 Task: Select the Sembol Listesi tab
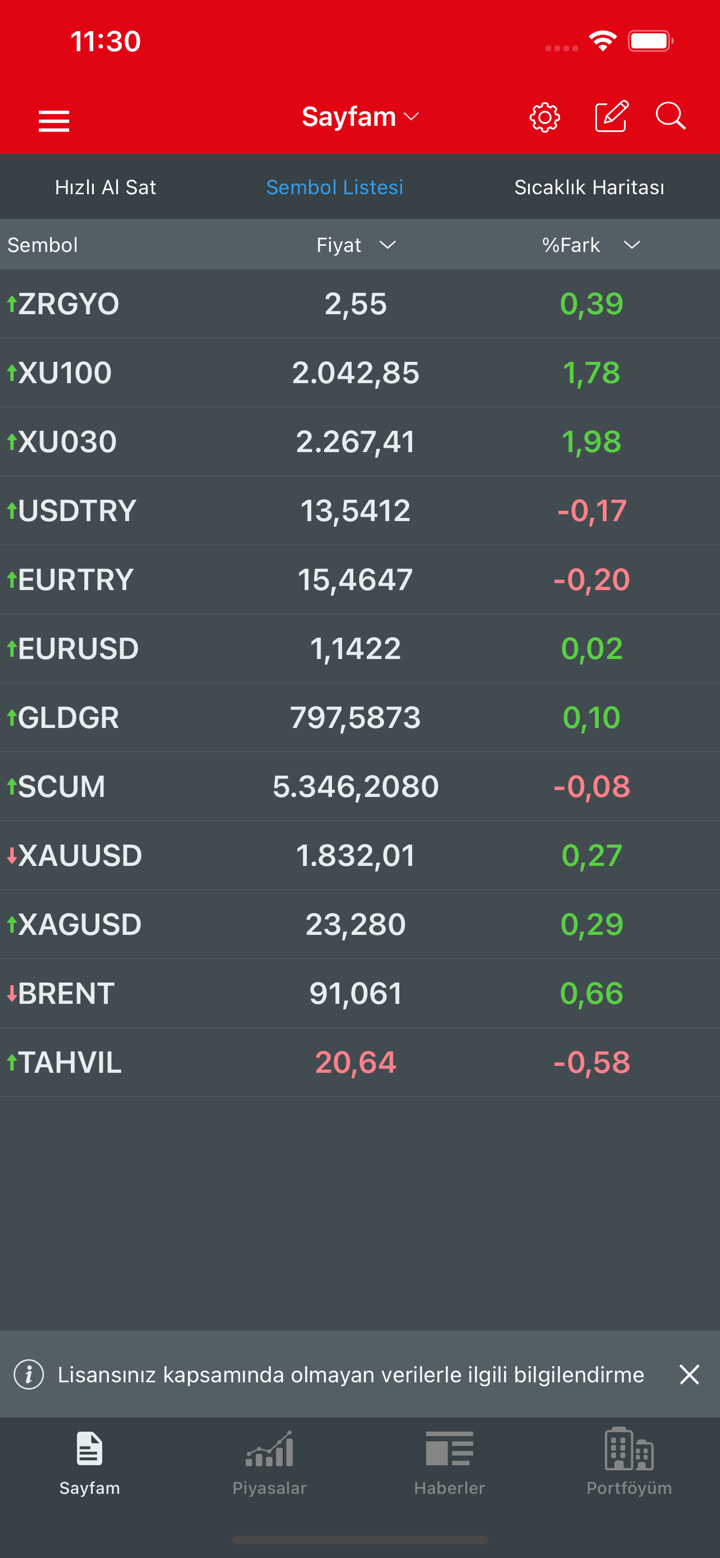click(334, 187)
